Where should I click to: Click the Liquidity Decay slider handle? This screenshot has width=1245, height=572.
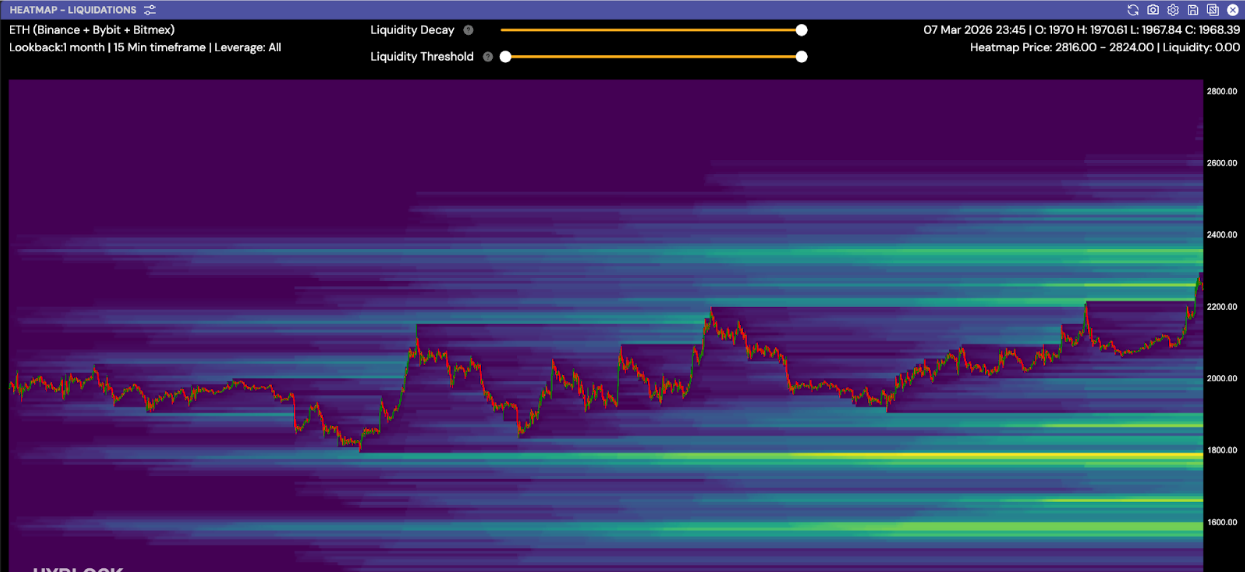(801, 30)
